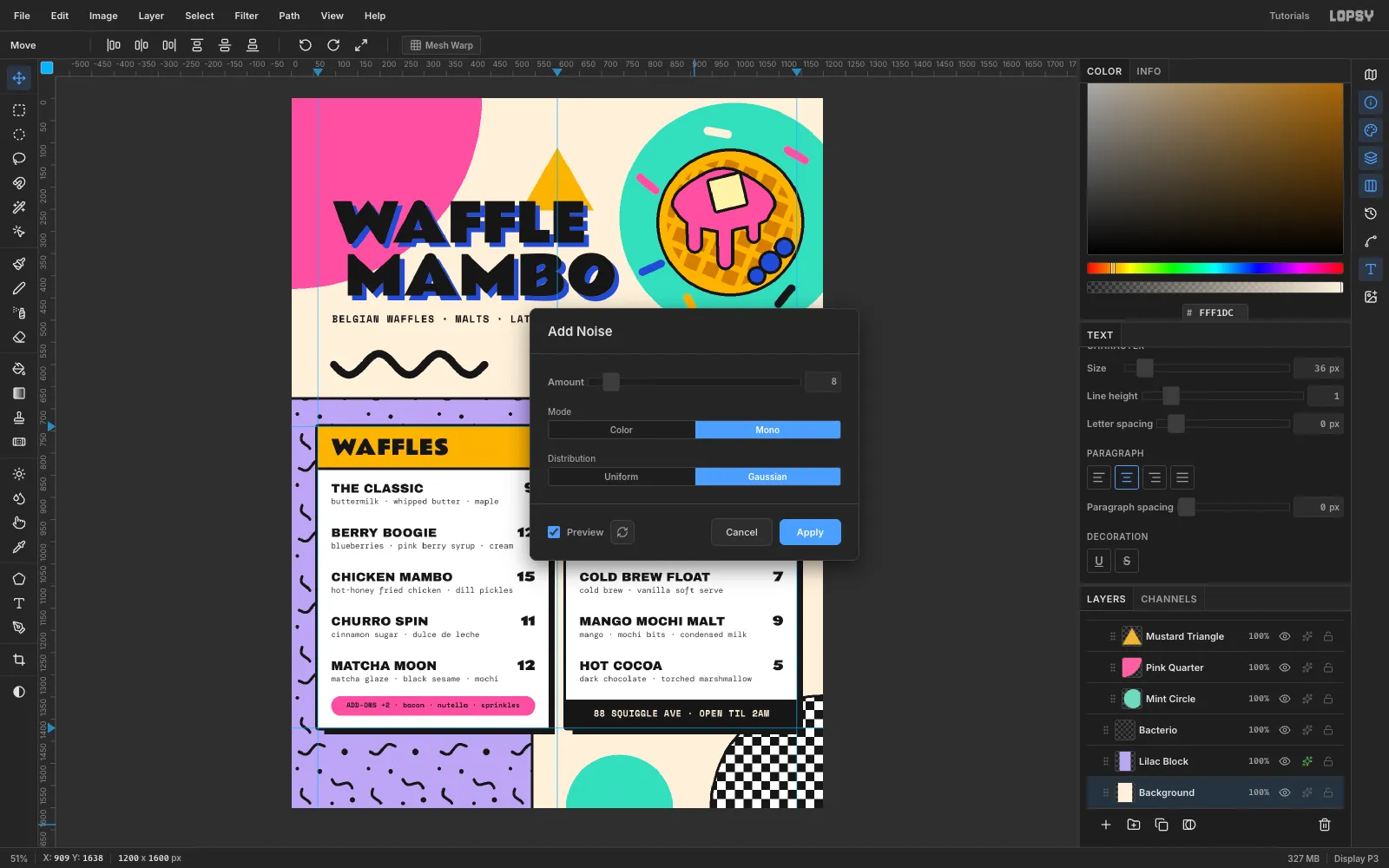Click the Amount value field

pyautogui.click(x=823, y=382)
